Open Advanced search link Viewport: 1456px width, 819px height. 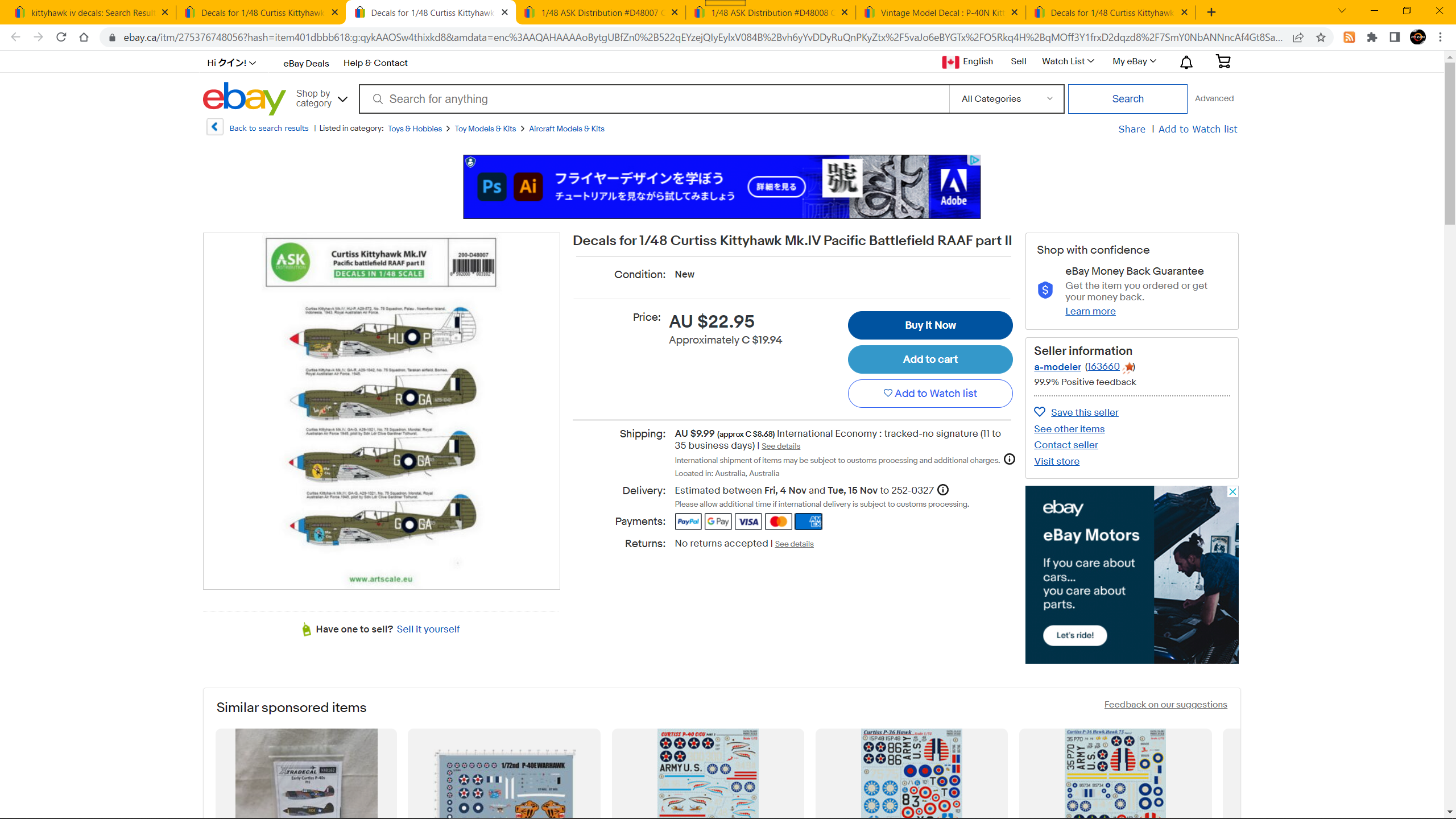tap(1214, 98)
